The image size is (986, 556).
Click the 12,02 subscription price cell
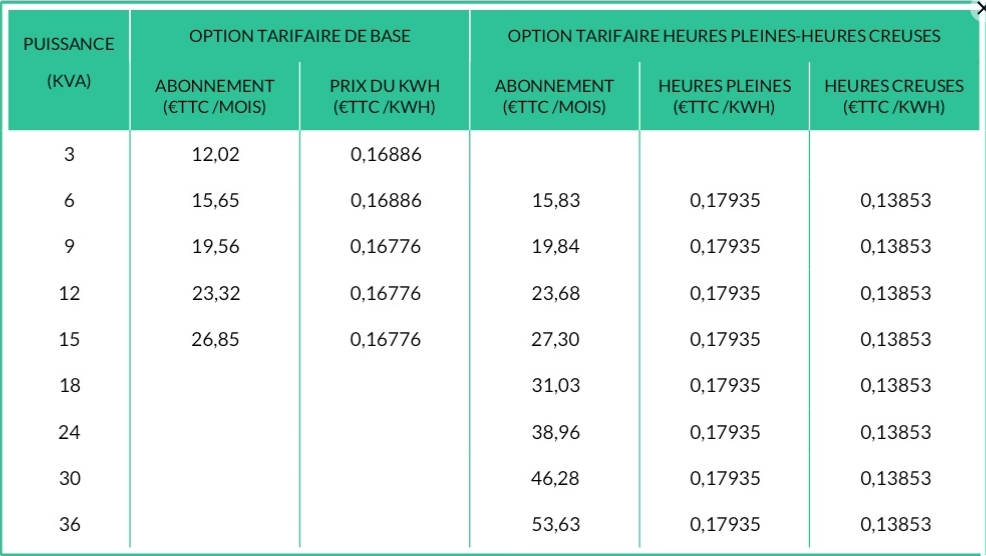tap(215, 155)
